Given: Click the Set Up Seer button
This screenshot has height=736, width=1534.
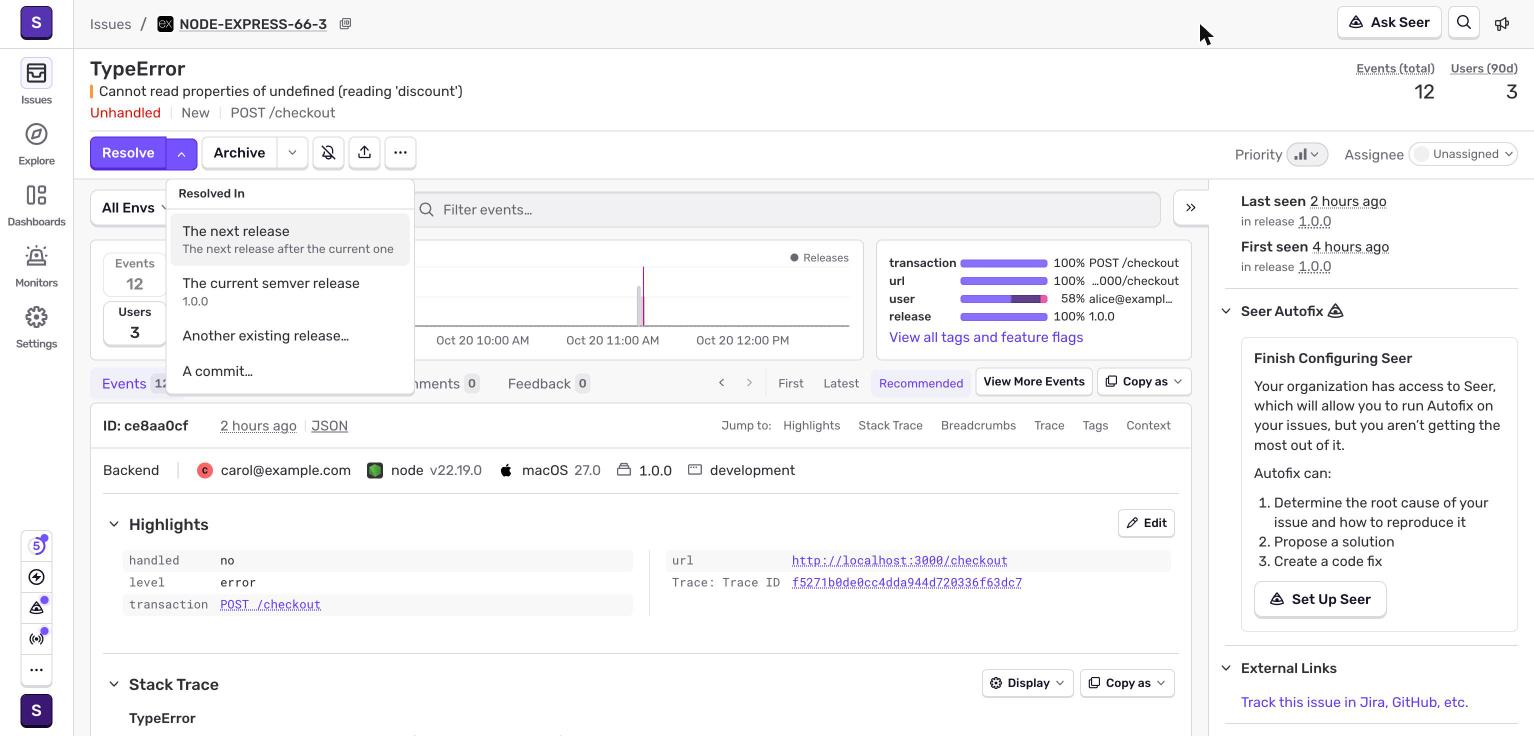Looking at the screenshot, I should click(1320, 599).
